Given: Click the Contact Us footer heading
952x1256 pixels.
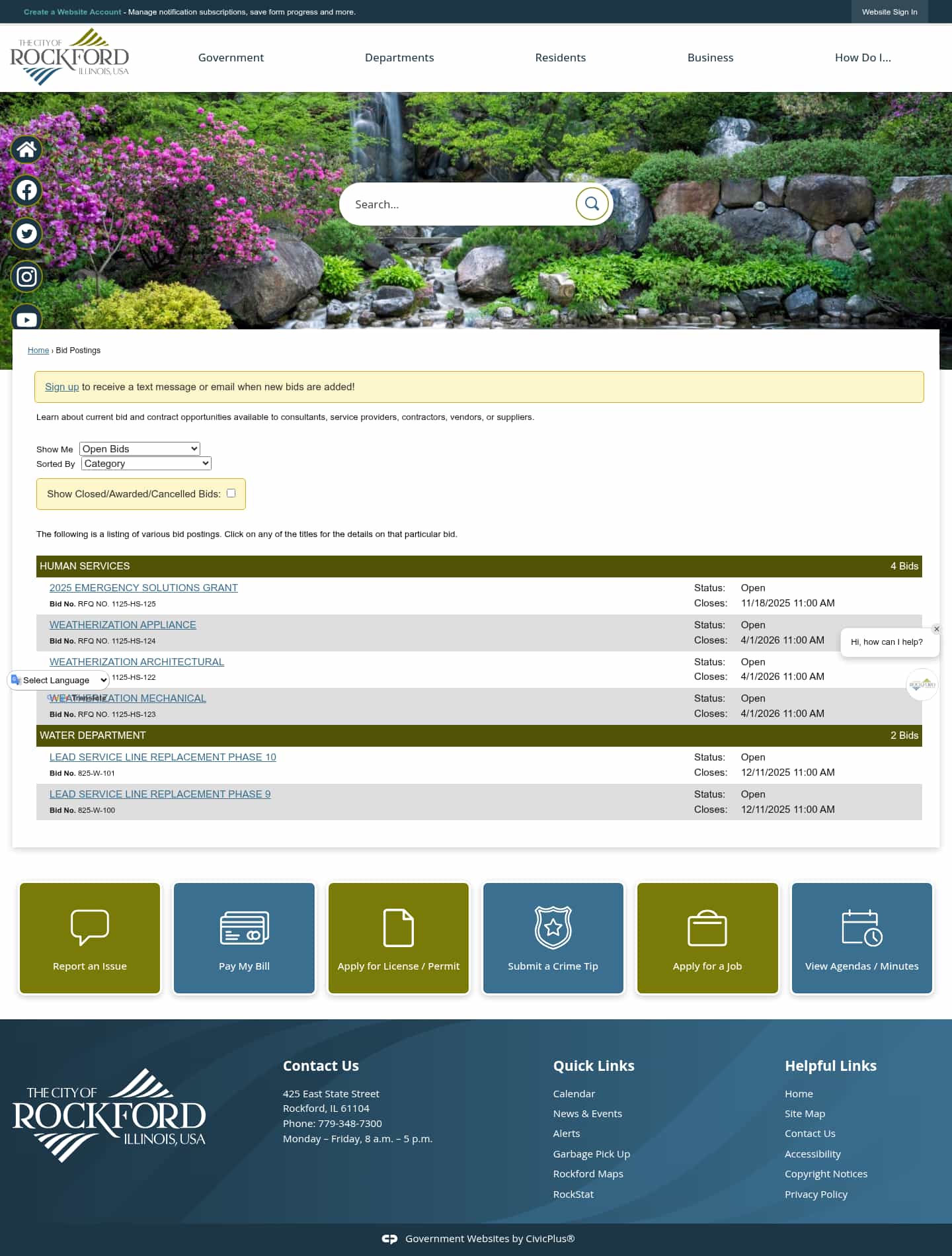Looking at the screenshot, I should click(321, 1066).
